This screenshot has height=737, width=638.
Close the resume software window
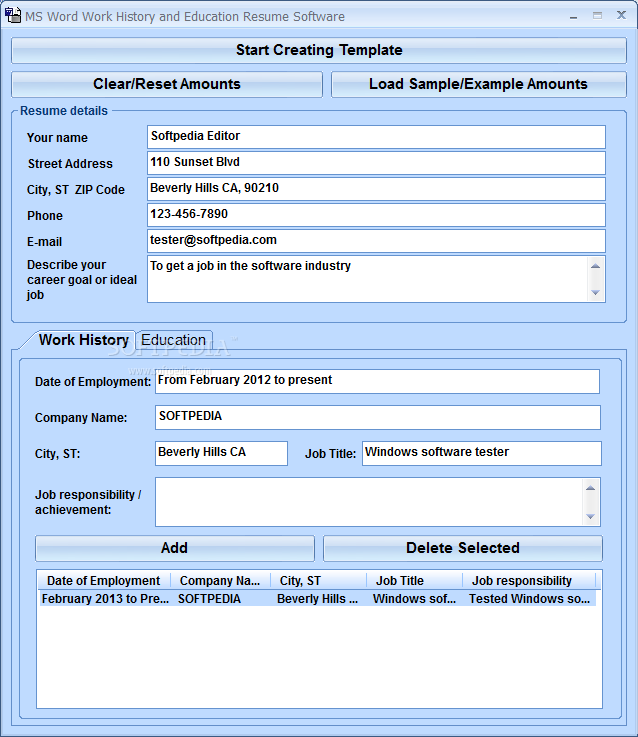click(x=621, y=16)
